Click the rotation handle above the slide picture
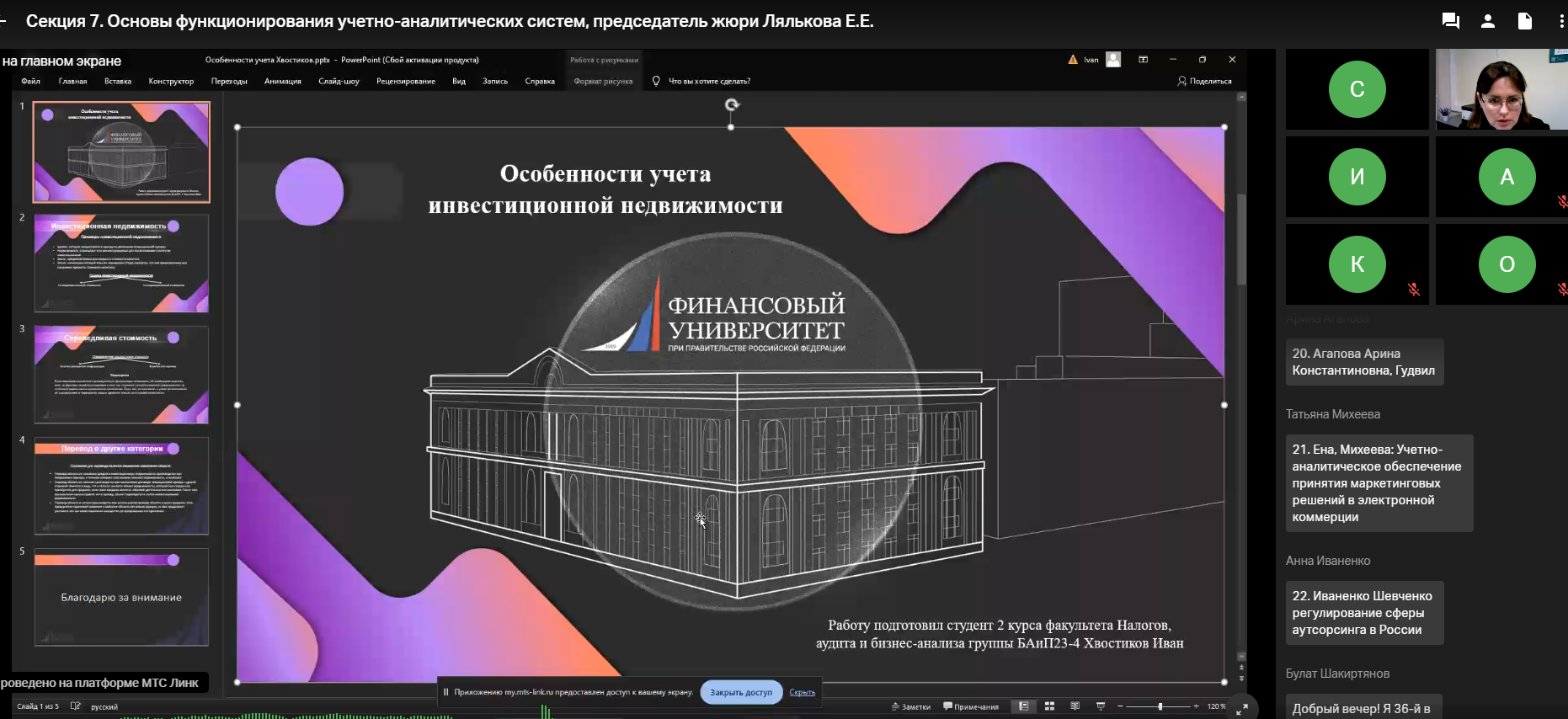Image resolution: width=1568 pixels, height=719 pixels. click(732, 104)
